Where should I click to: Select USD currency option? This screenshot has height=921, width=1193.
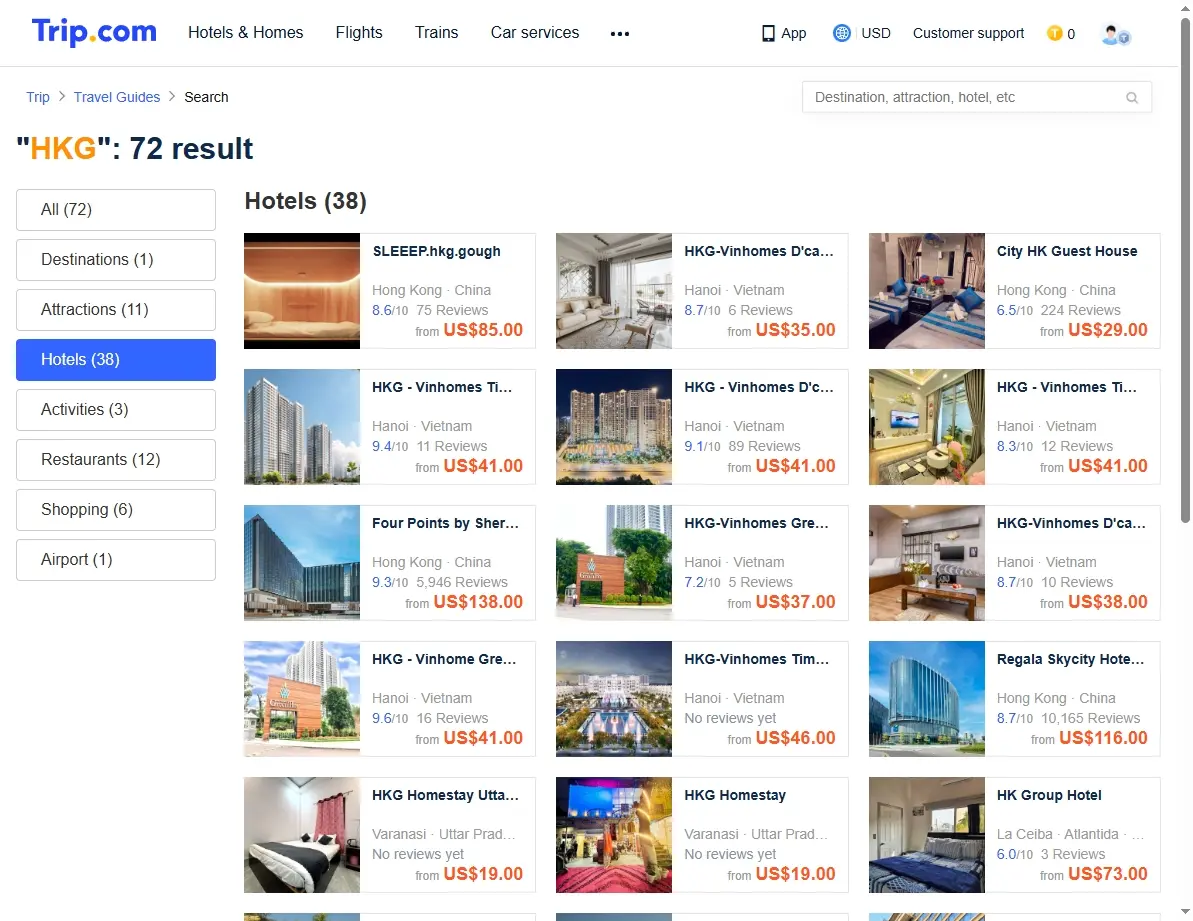(876, 33)
